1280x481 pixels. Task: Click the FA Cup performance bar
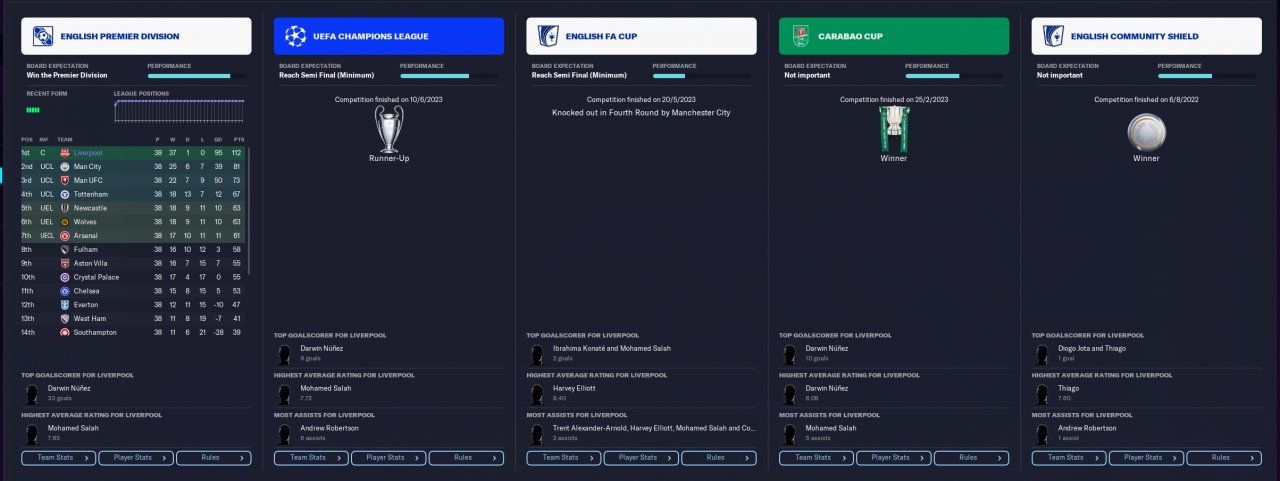pyautogui.click(x=700, y=75)
